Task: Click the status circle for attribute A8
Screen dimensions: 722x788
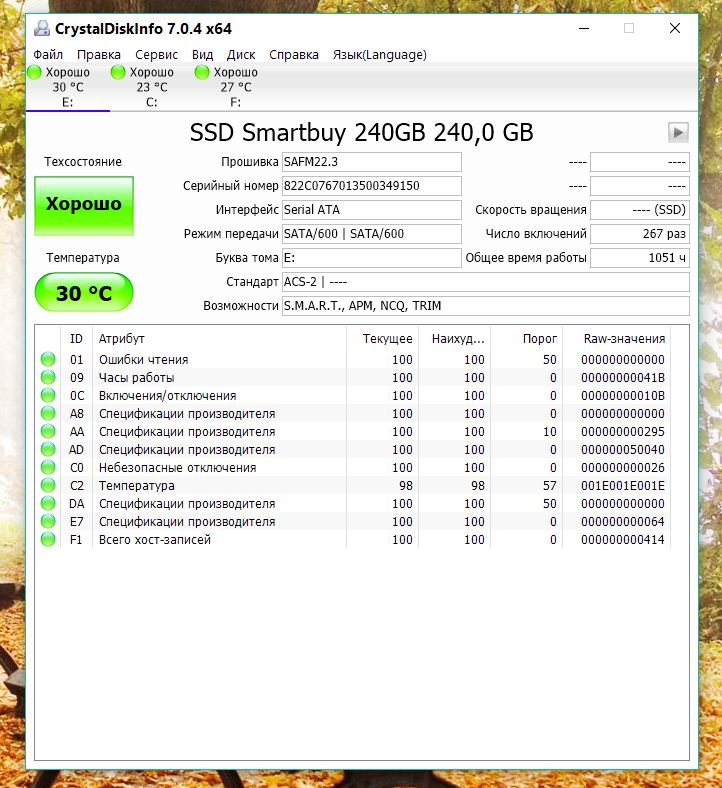Action: (x=48, y=414)
